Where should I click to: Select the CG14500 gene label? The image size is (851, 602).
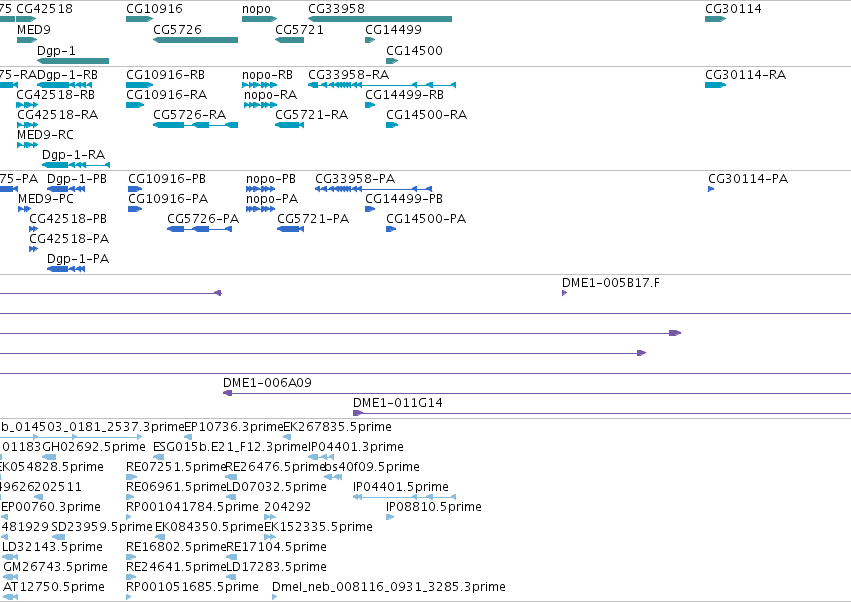[x=414, y=50]
